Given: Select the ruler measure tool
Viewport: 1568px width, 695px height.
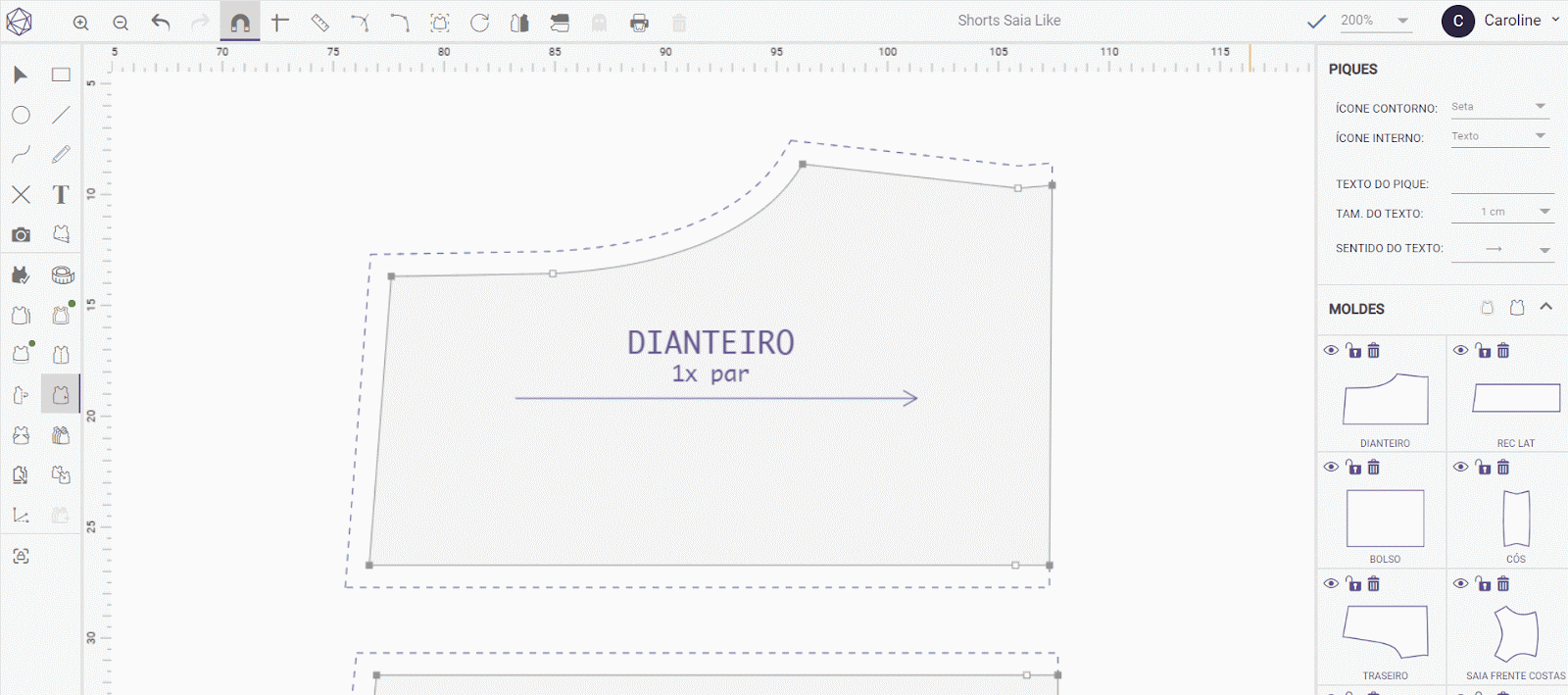Looking at the screenshot, I should [x=319, y=22].
